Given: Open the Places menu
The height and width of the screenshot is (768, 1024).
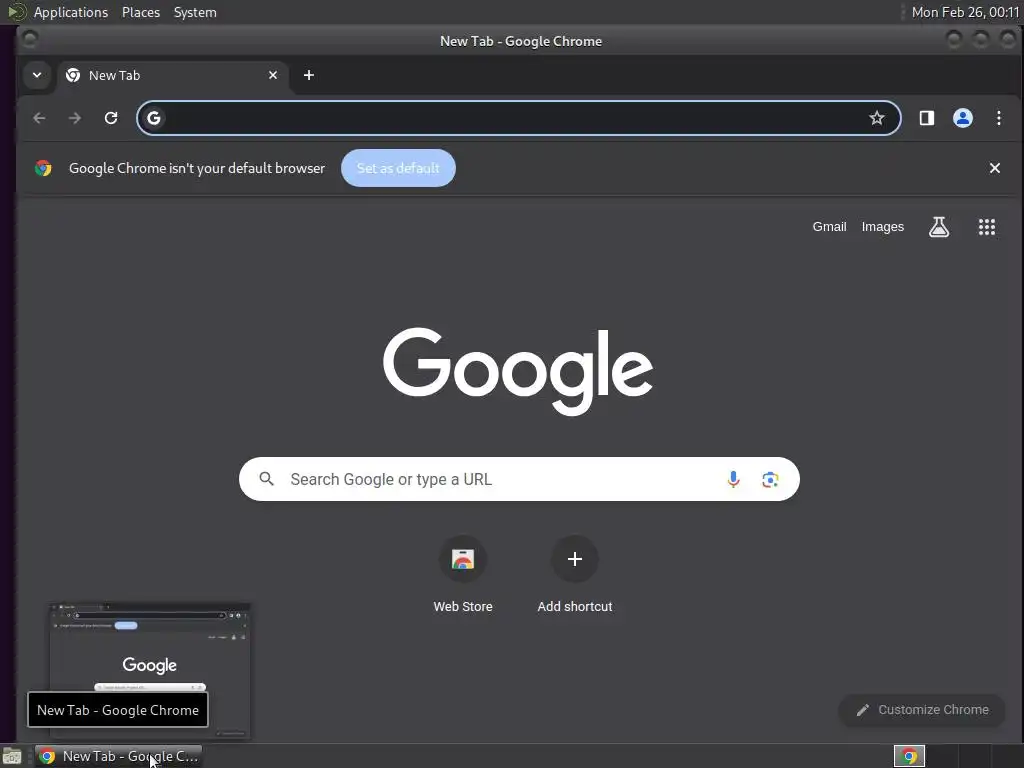Looking at the screenshot, I should (141, 12).
